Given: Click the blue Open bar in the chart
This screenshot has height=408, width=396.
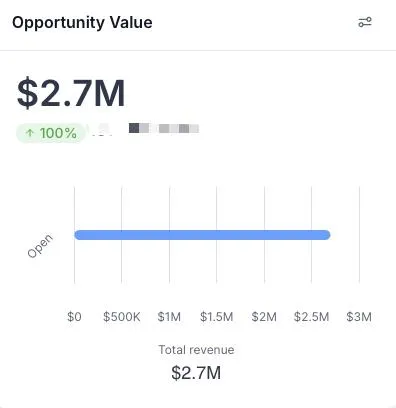Looking at the screenshot, I should [202, 235].
